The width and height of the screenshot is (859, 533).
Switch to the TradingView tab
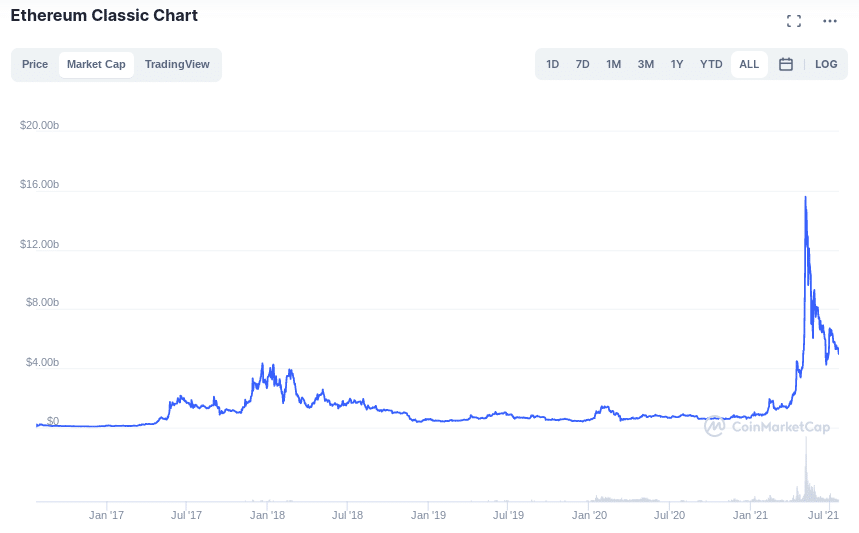(177, 64)
